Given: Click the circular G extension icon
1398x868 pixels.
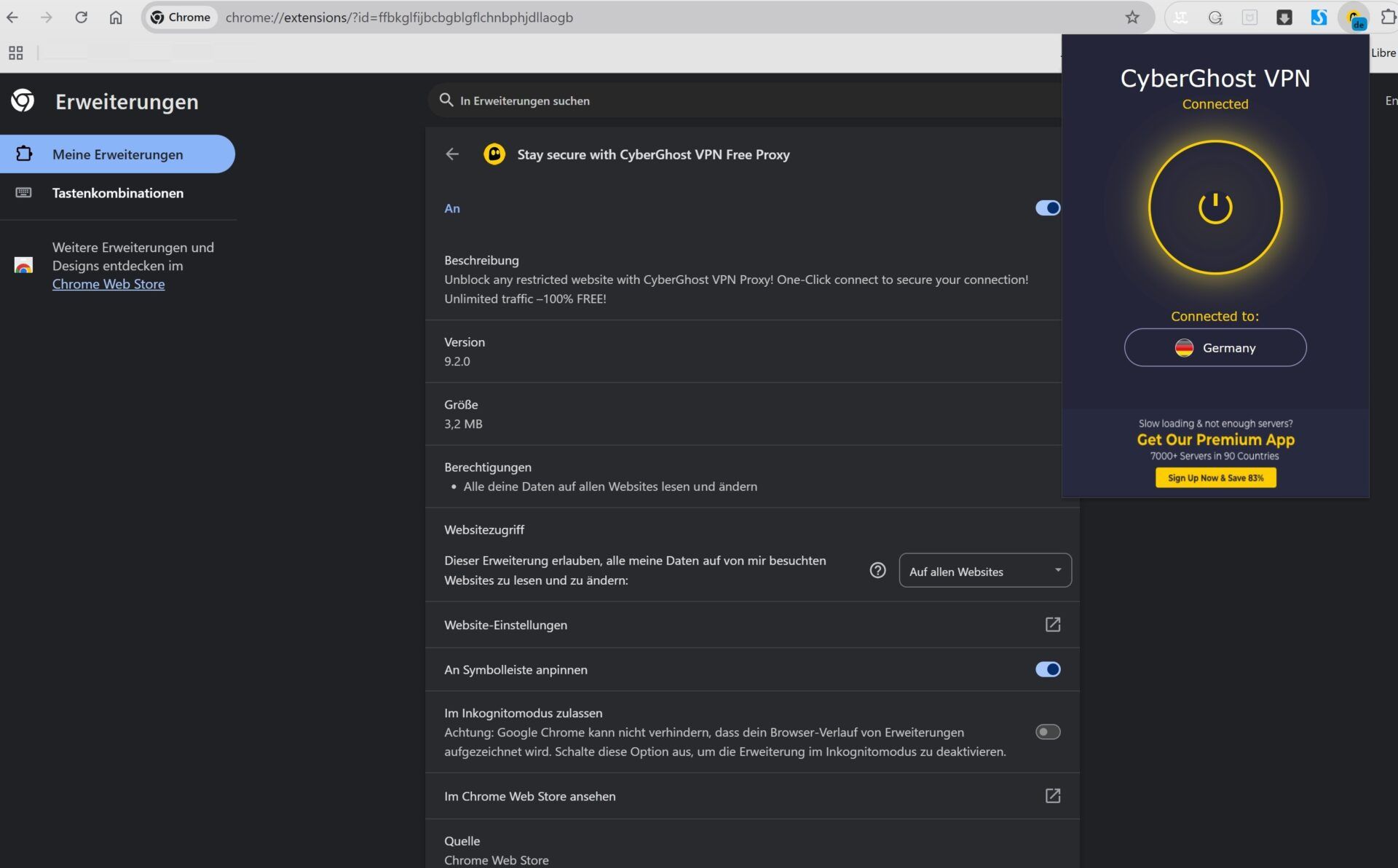Looking at the screenshot, I should coord(1215,17).
